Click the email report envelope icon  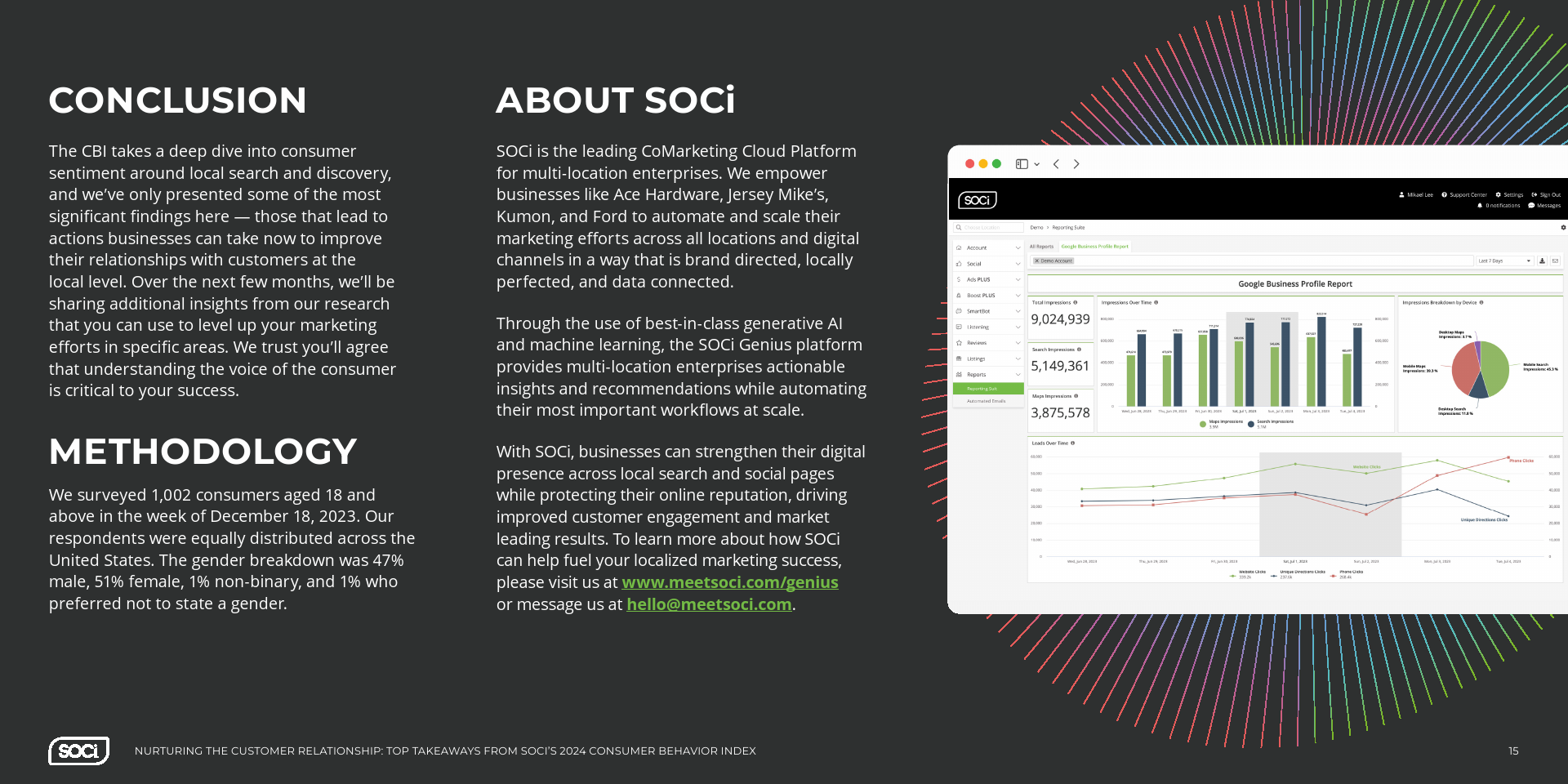pyautogui.click(x=1555, y=261)
